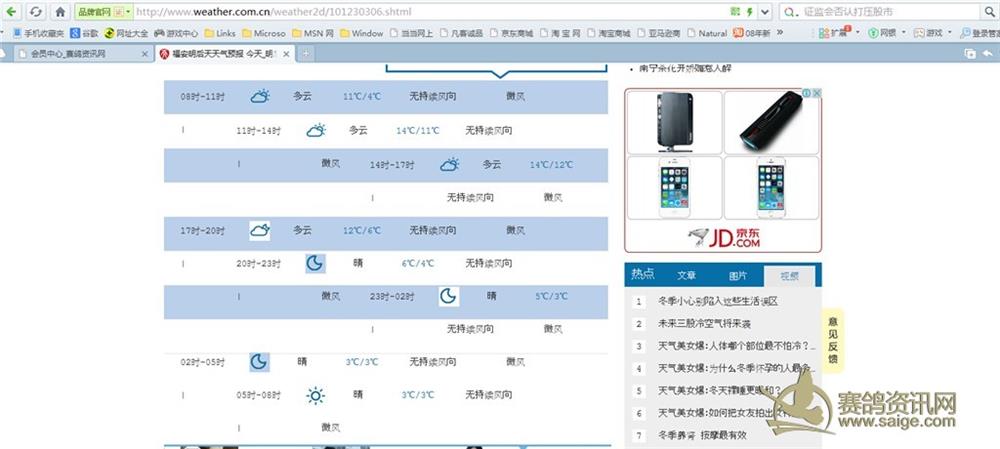Go to the browser home page icon
The height and width of the screenshot is (449, 1000).
[x=60, y=12]
